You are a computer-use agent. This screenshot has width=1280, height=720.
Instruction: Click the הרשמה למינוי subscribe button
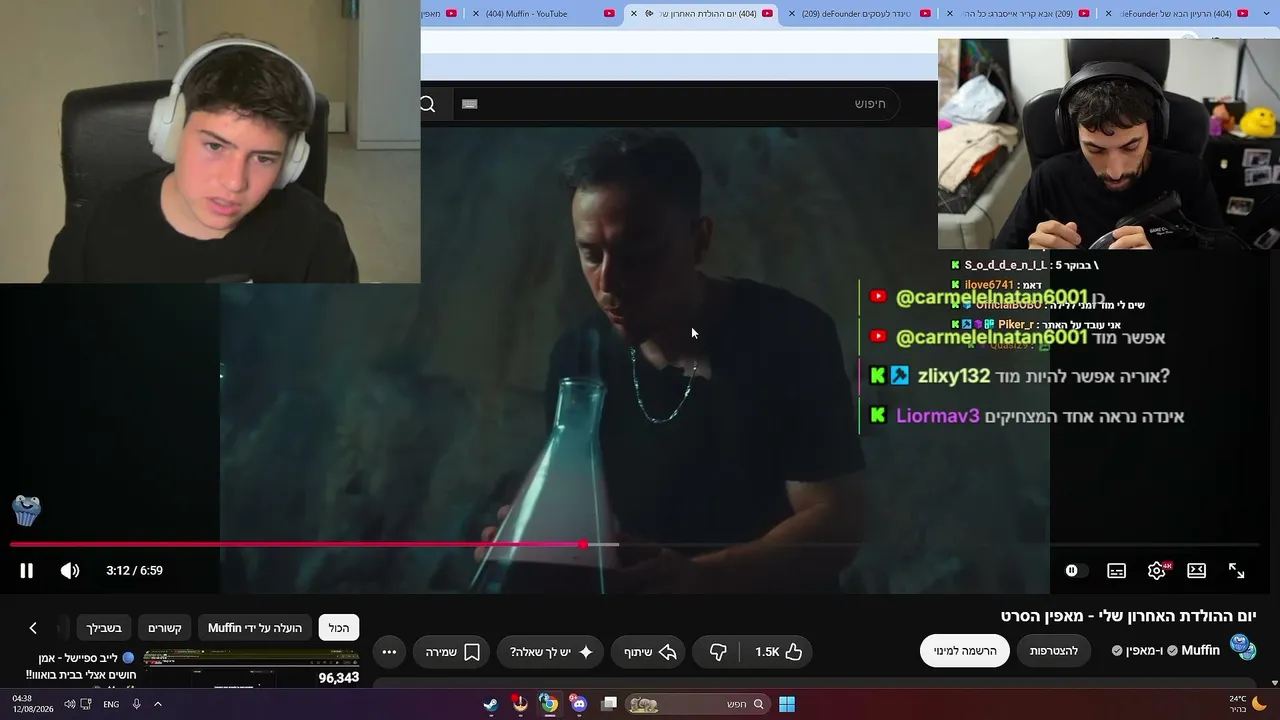(x=965, y=651)
